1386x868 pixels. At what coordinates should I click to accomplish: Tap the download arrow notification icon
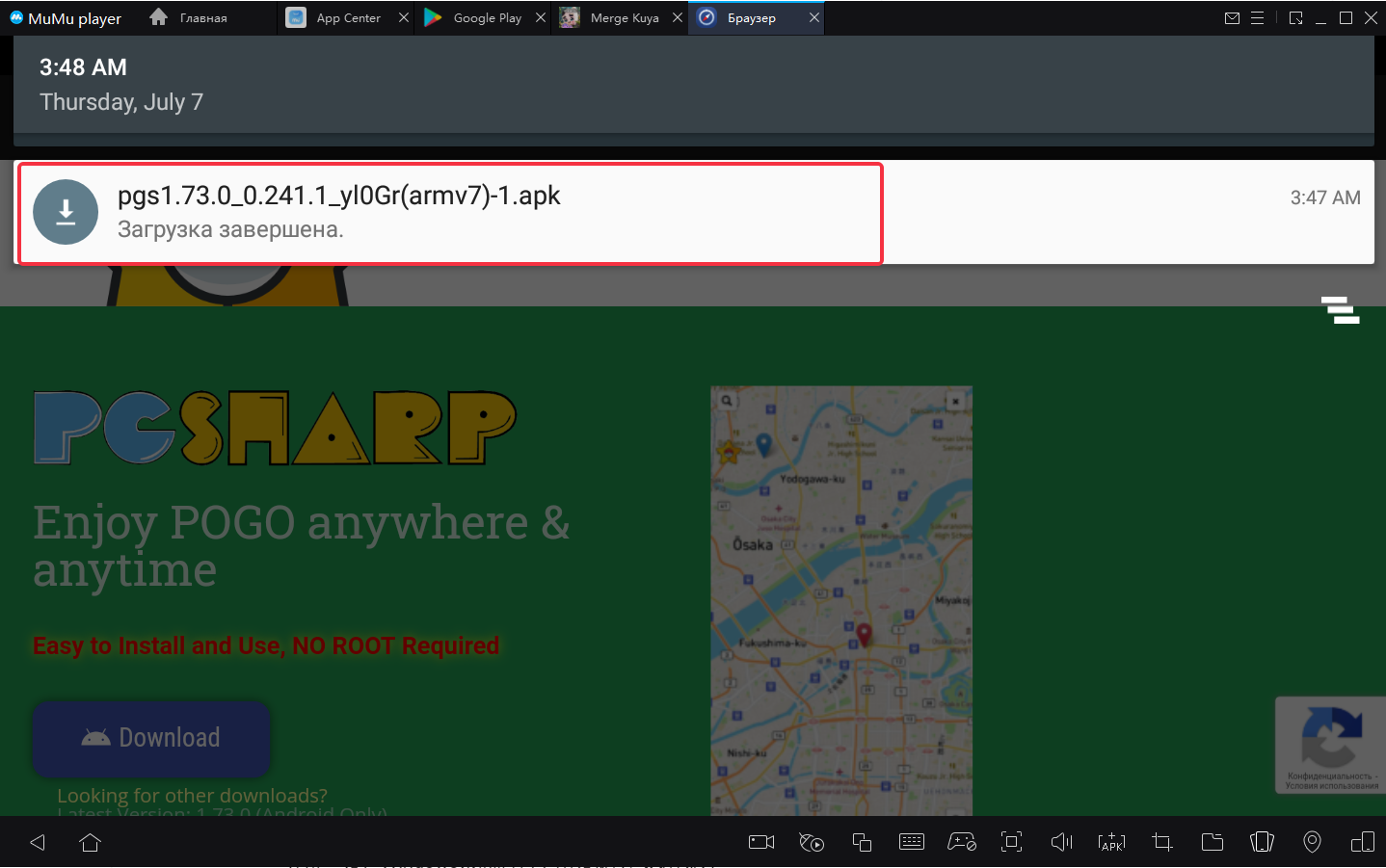tap(66, 212)
